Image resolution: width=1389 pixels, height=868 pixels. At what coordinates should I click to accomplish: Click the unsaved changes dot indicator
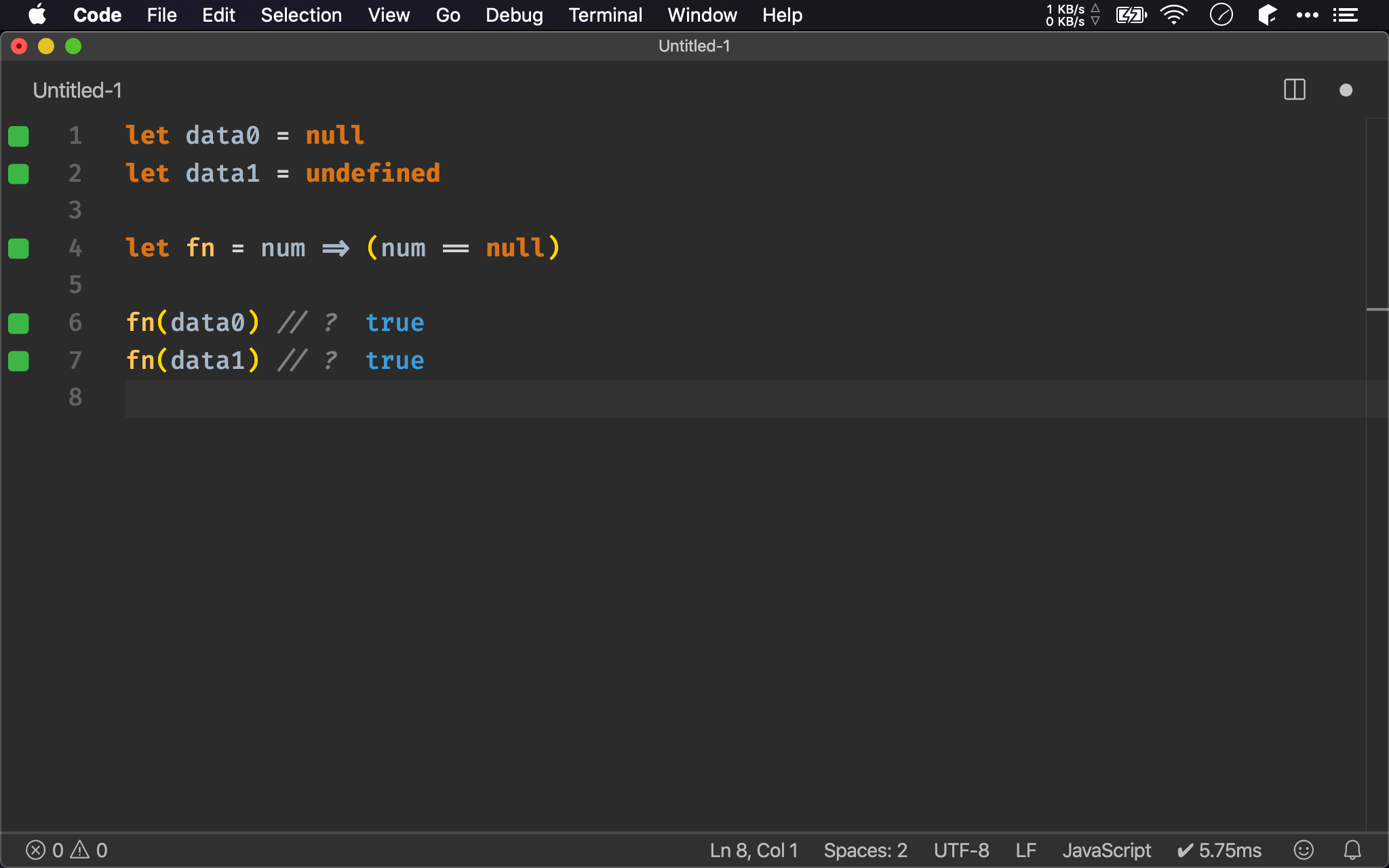click(x=1346, y=90)
